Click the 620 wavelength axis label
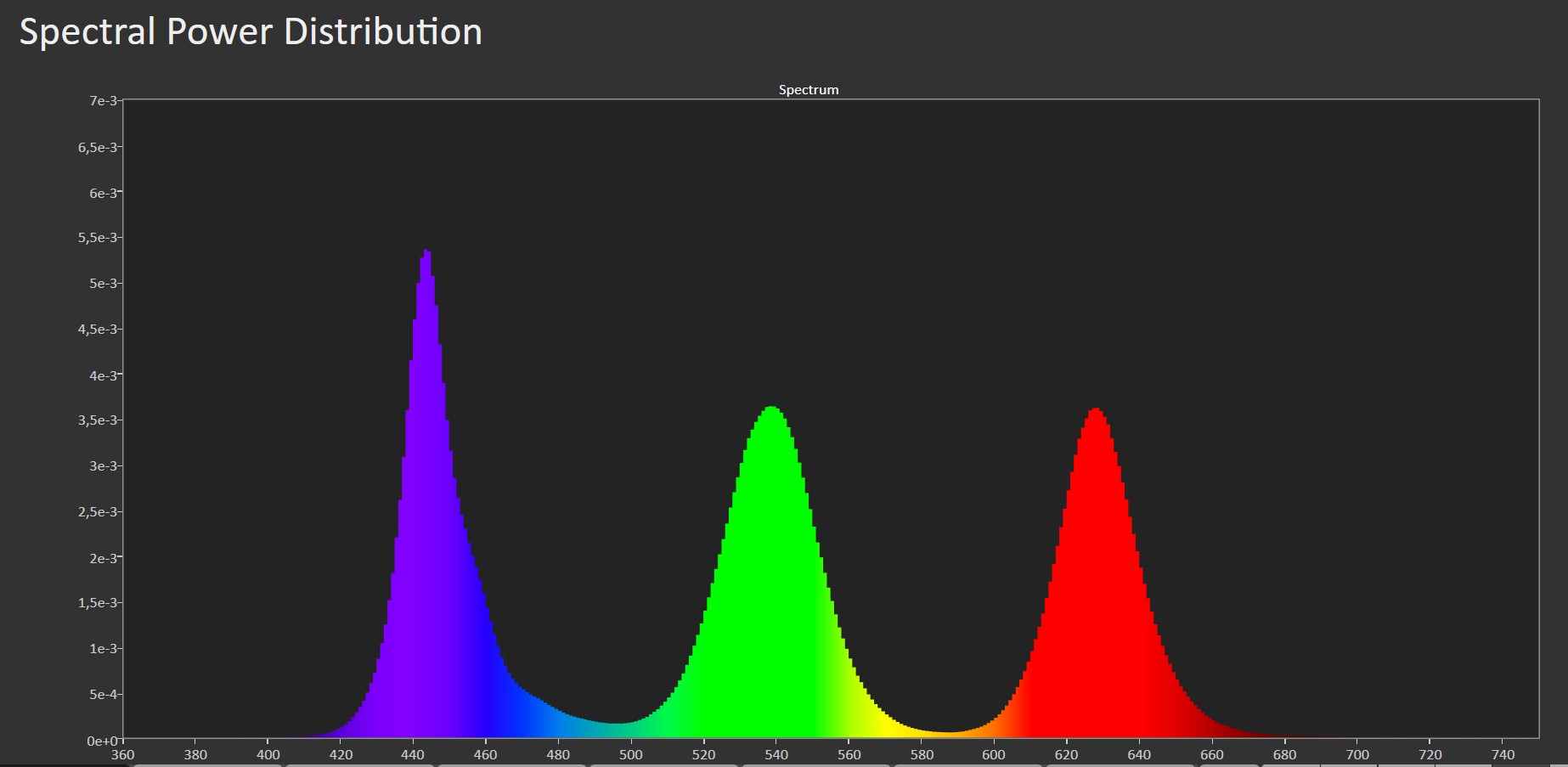The height and width of the screenshot is (767, 1568). 1067,755
